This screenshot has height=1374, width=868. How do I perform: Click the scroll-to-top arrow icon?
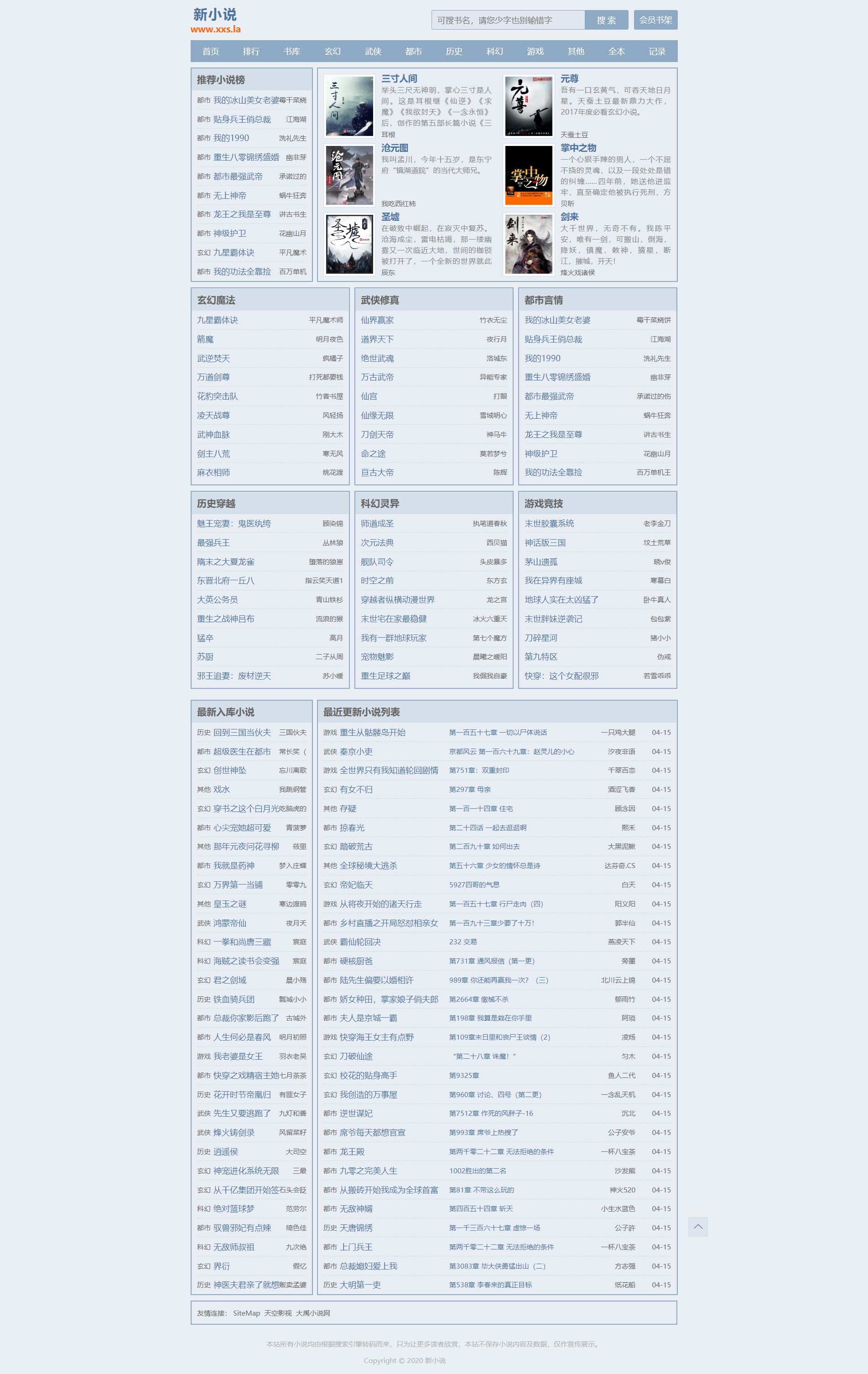(697, 1226)
